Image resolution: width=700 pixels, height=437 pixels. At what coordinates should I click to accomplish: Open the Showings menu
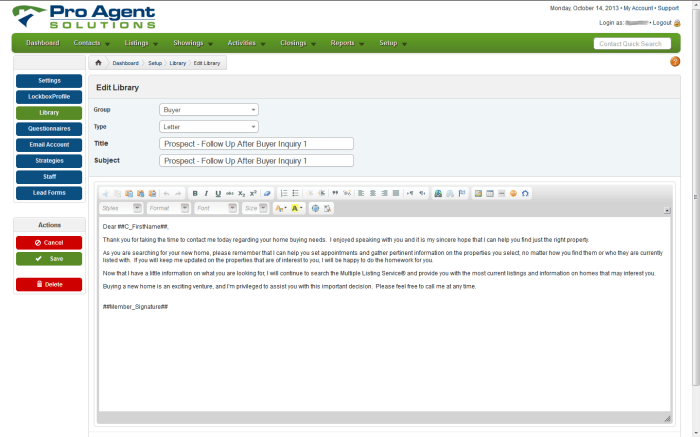click(x=193, y=43)
